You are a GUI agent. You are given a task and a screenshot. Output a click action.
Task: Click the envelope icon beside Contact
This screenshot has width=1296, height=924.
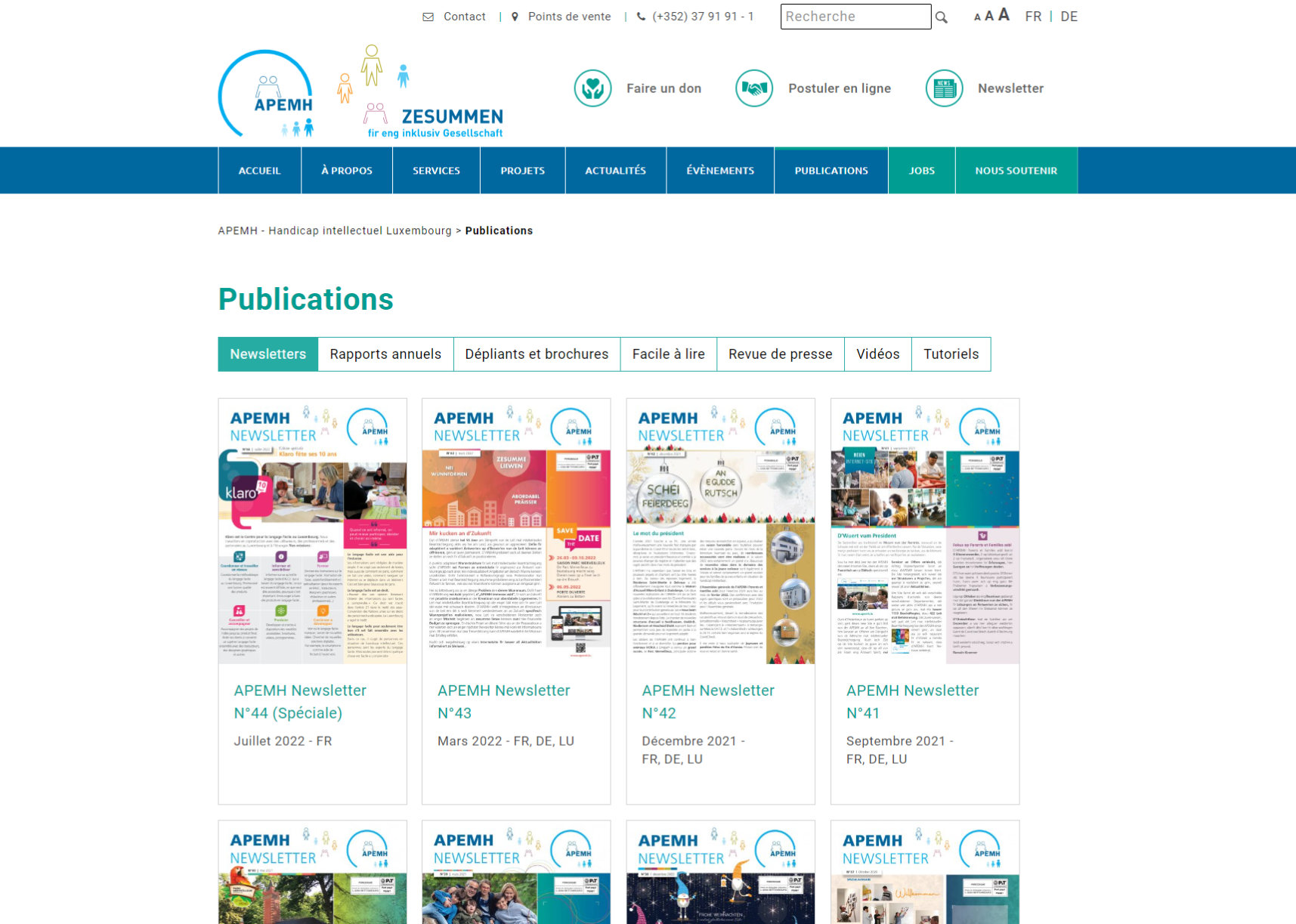coord(428,17)
